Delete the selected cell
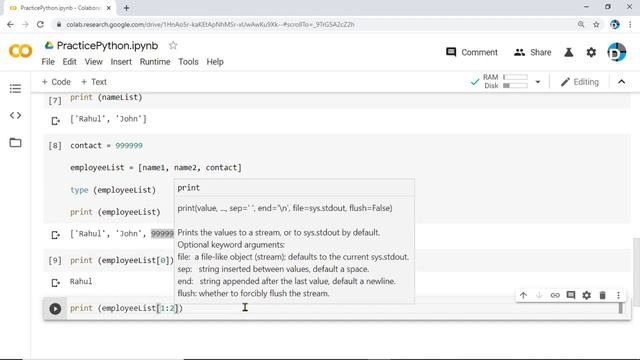The width and height of the screenshot is (640, 360). click(602, 295)
